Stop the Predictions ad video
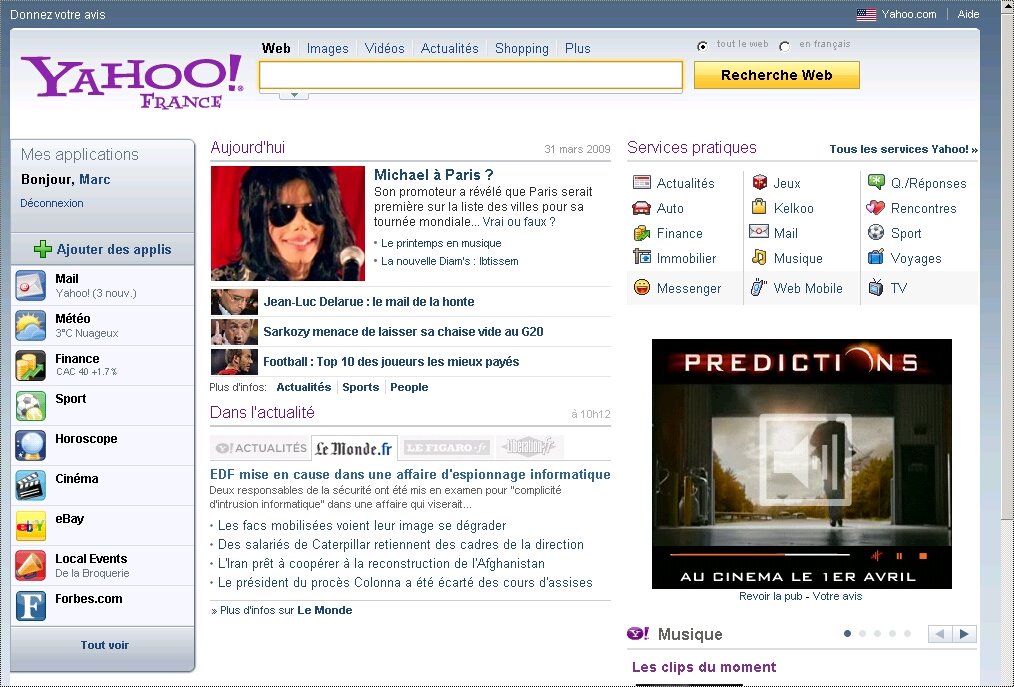 coord(923,556)
